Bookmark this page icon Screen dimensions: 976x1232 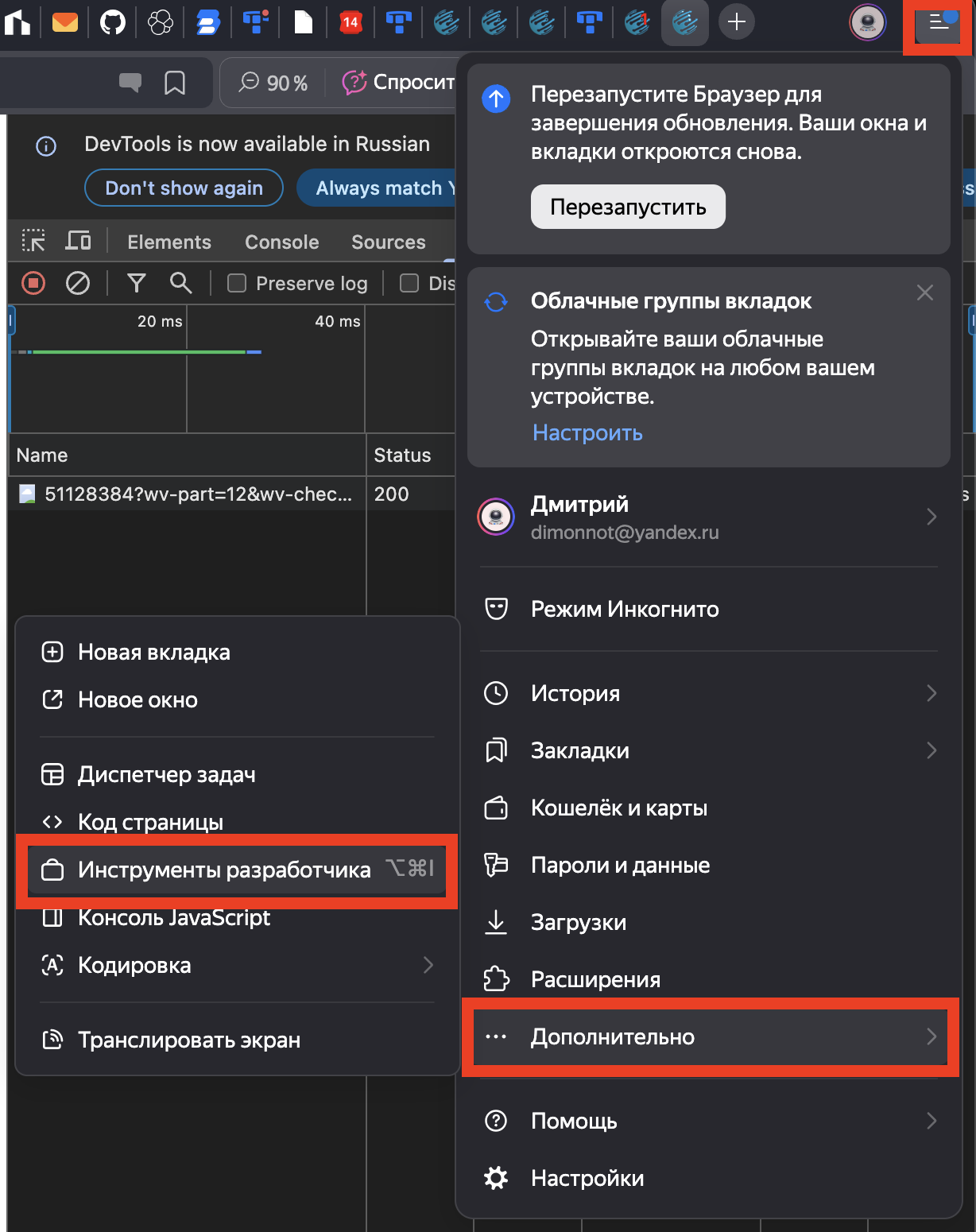(x=175, y=83)
